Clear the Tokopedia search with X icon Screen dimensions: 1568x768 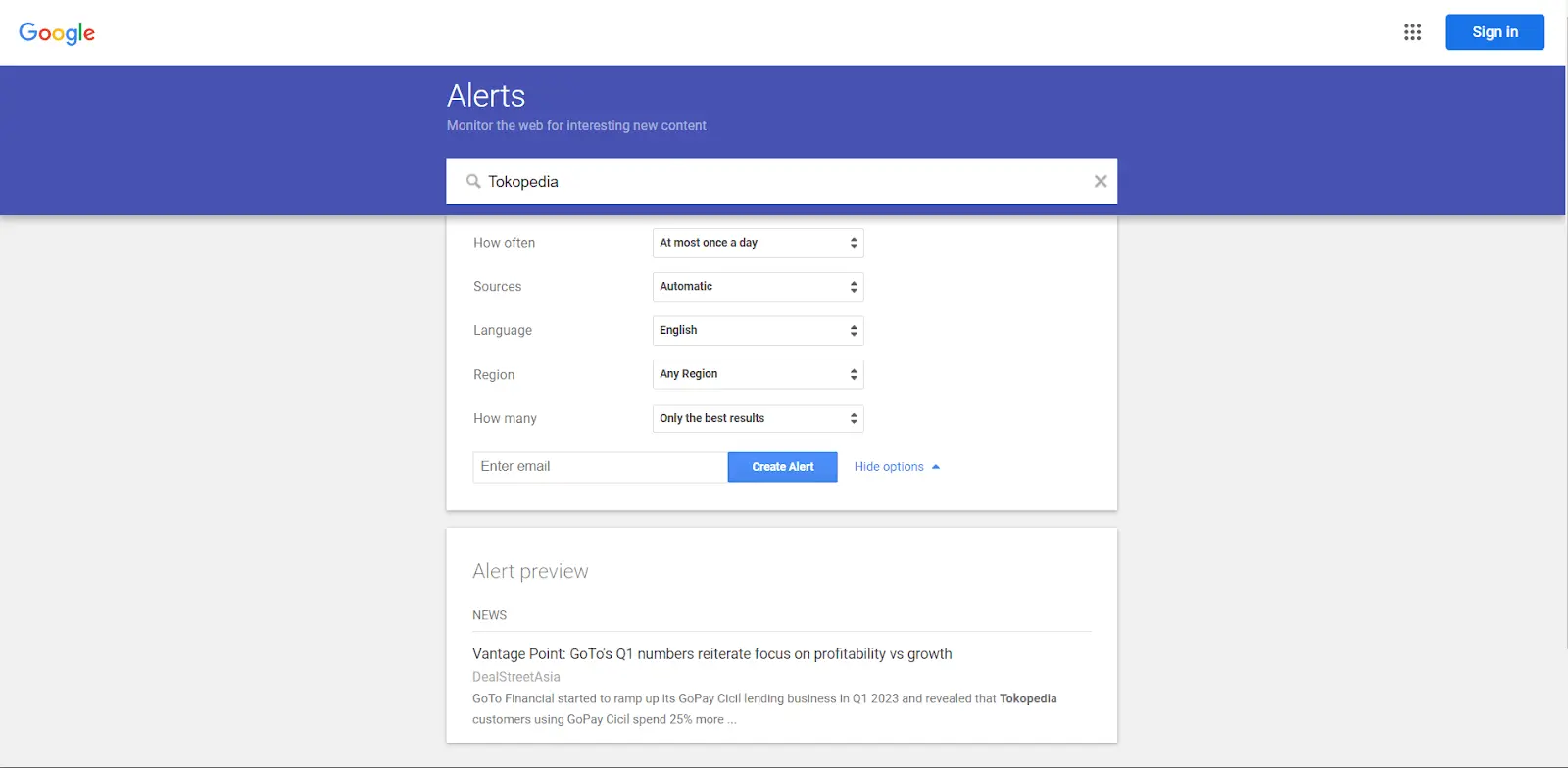pos(1101,181)
